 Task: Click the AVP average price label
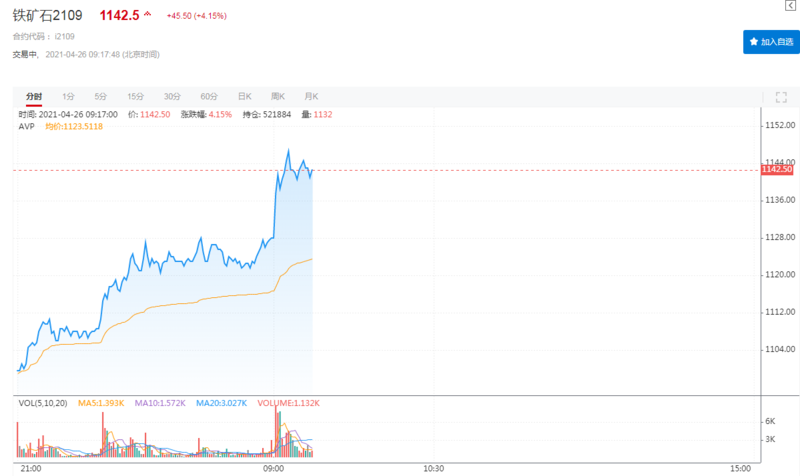[x=27, y=126]
